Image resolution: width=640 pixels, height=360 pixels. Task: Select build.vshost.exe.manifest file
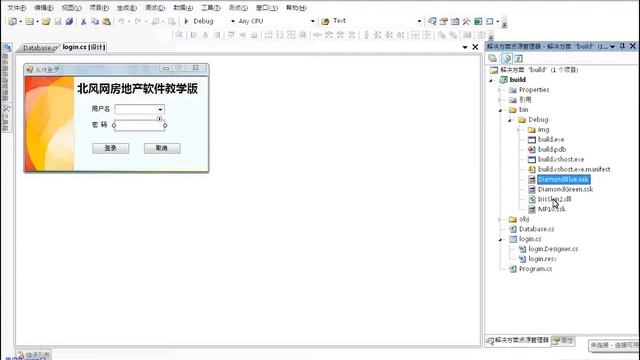point(574,169)
